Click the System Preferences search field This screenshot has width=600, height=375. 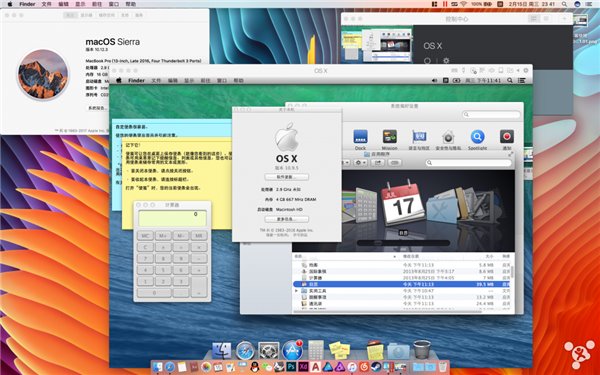(x=491, y=114)
